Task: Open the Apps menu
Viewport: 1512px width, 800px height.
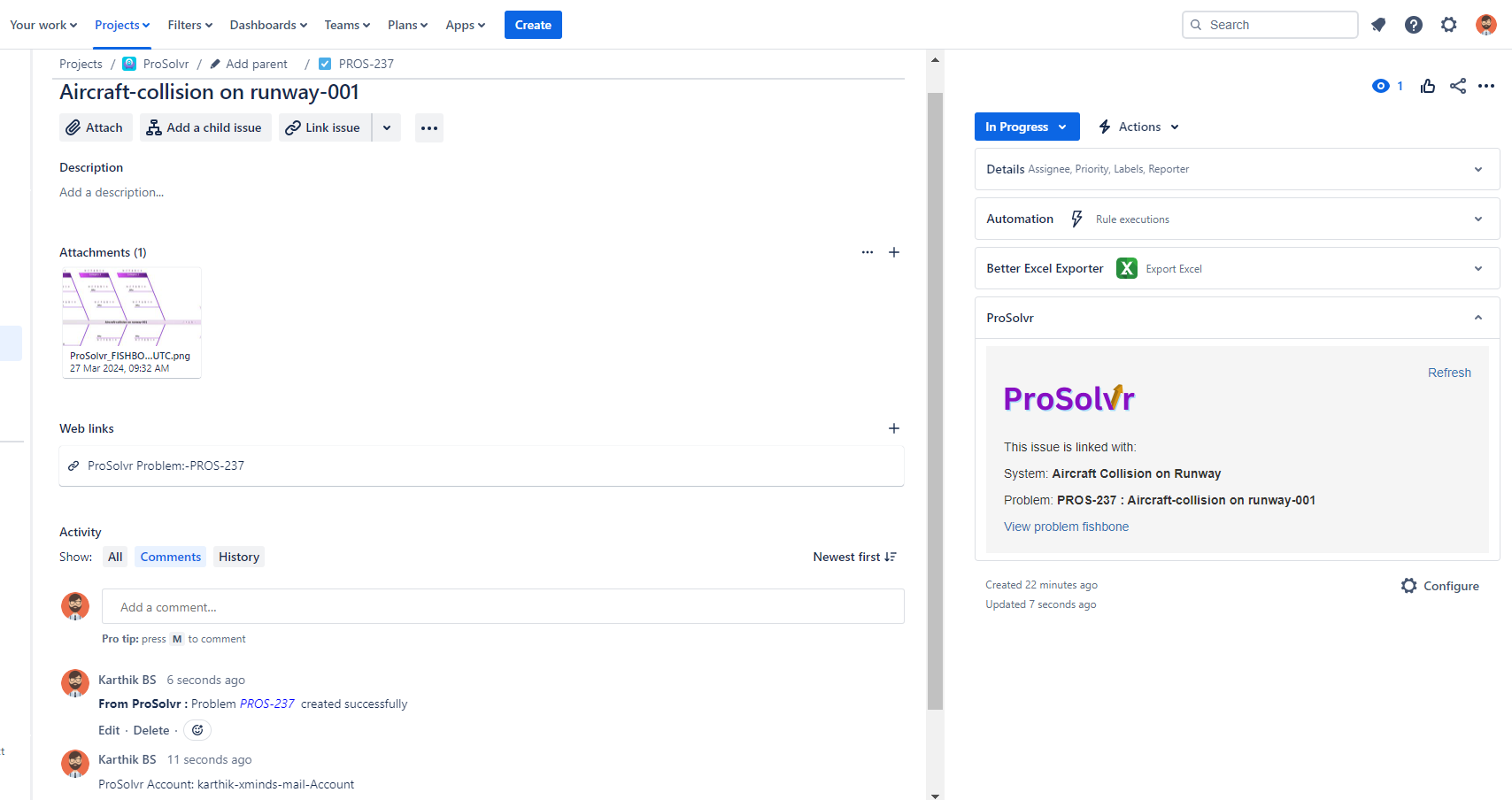Action: 466,25
